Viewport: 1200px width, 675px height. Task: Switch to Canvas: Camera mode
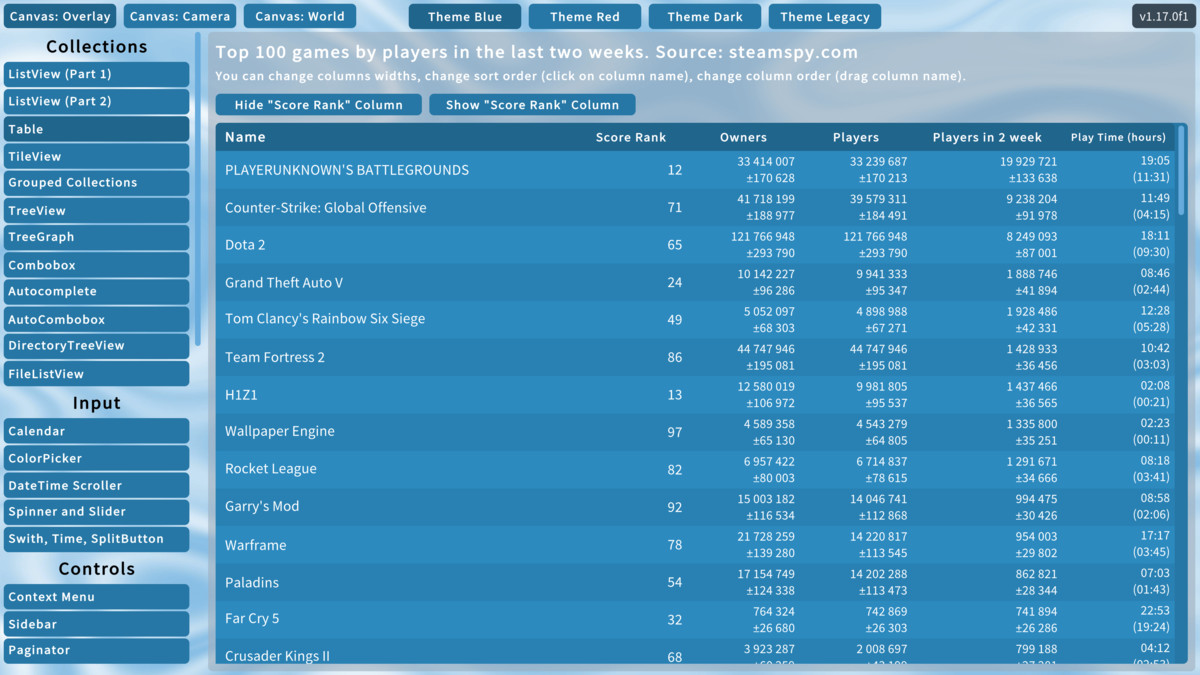(180, 16)
